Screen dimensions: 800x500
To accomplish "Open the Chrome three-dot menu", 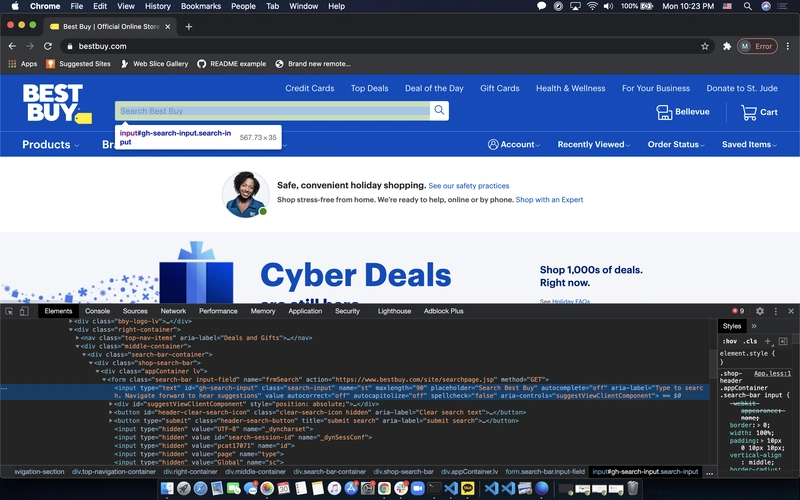I will [x=788, y=46].
